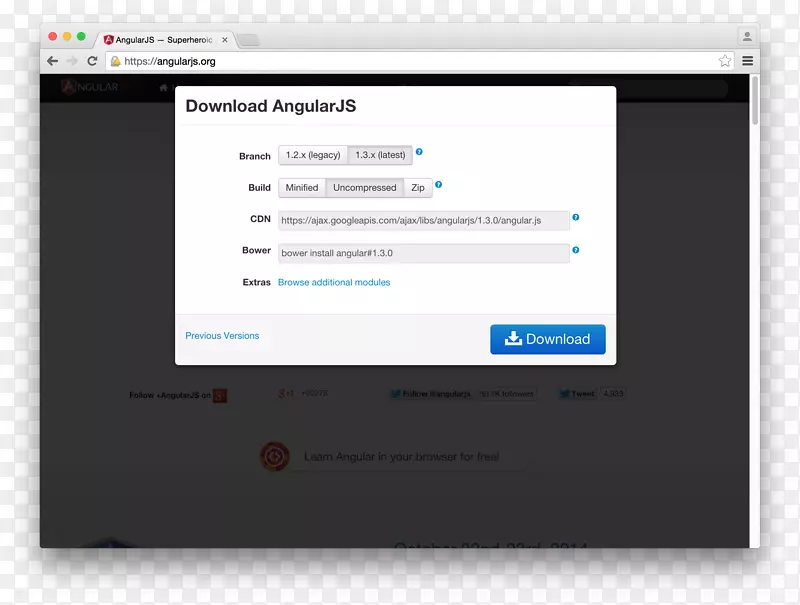Click the help icon beside the CDN field
This screenshot has width=800, height=605.
point(577,218)
